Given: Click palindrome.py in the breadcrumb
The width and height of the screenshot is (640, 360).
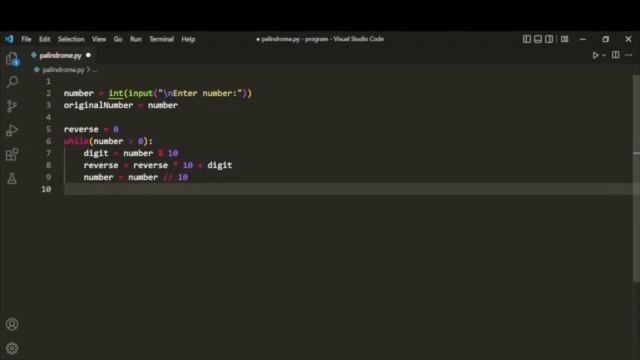Looking at the screenshot, I should [x=63, y=70].
